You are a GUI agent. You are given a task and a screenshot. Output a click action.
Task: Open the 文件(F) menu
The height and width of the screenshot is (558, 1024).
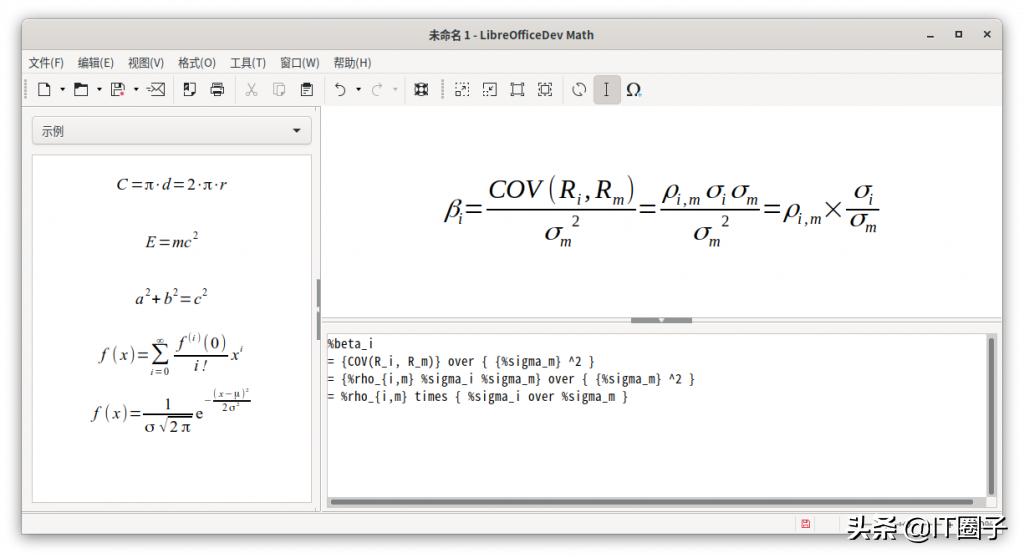point(46,63)
